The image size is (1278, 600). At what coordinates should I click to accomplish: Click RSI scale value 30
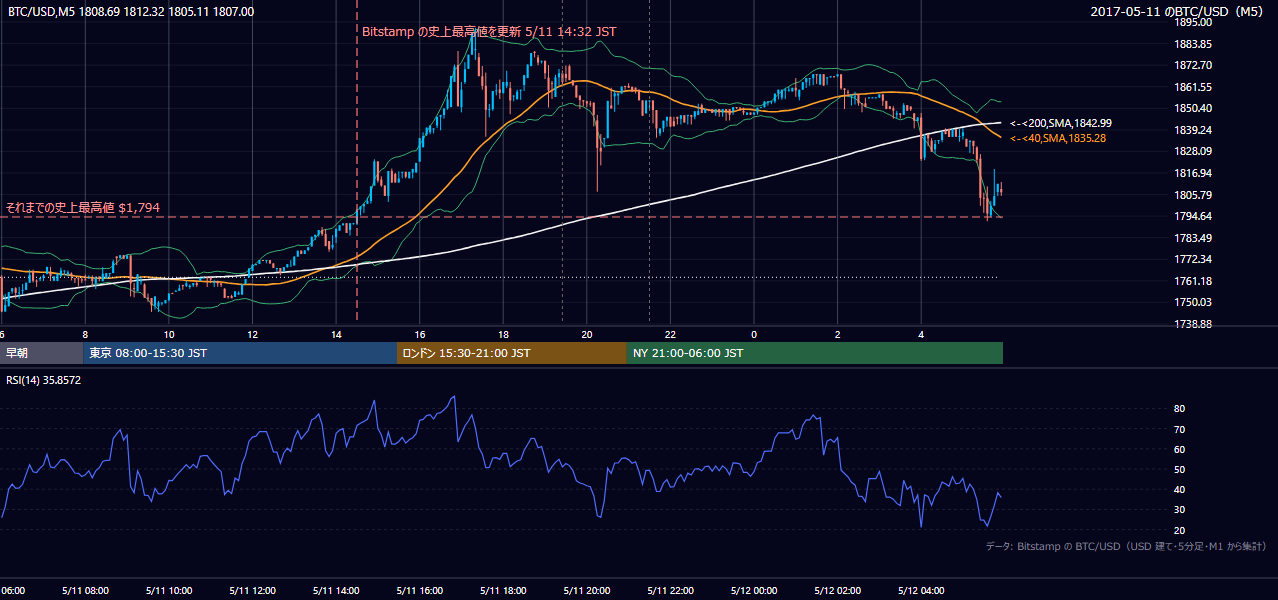pyautogui.click(x=1179, y=509)
